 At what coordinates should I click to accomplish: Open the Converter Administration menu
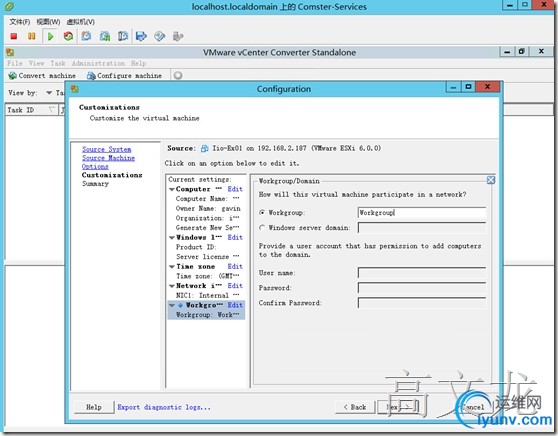98,63
